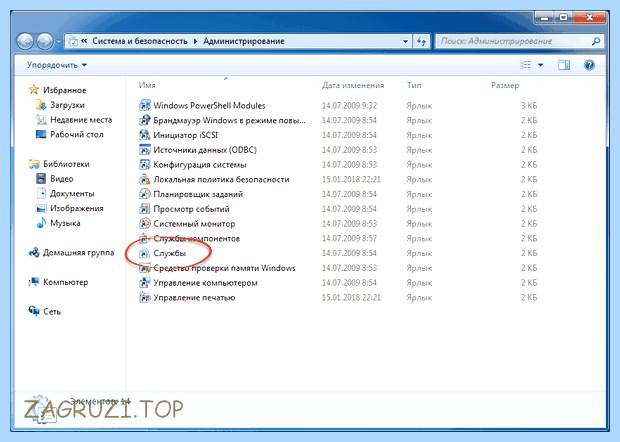Click the "Управление печатью" icon
620x442 pixels.
click(145, 297)
